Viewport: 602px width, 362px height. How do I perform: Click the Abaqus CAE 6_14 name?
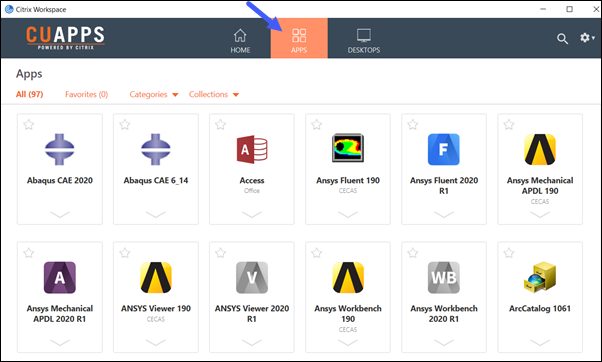coord(155,180)
